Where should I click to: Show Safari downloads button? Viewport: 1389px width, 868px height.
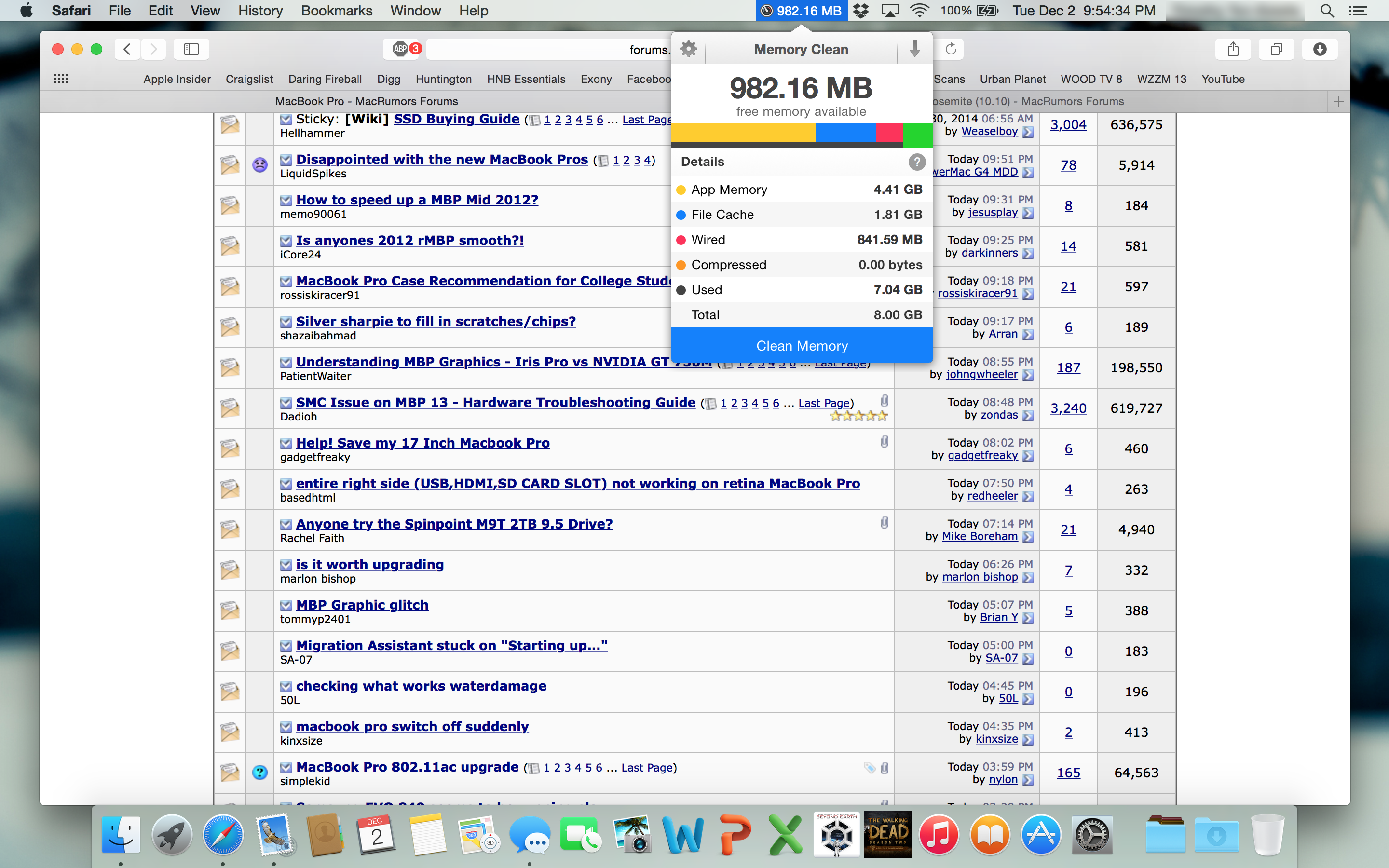click(1320, 49)
